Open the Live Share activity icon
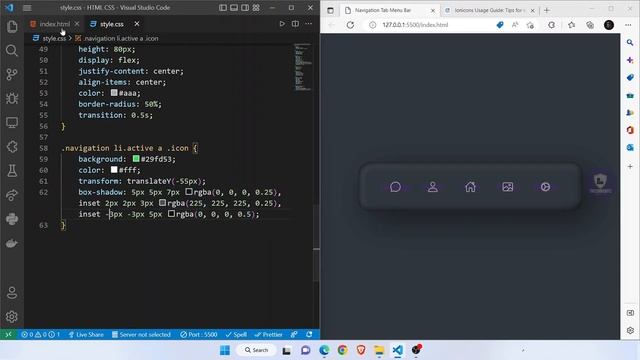Viewport: 640px width, 360px height. (x=12, y=195)
